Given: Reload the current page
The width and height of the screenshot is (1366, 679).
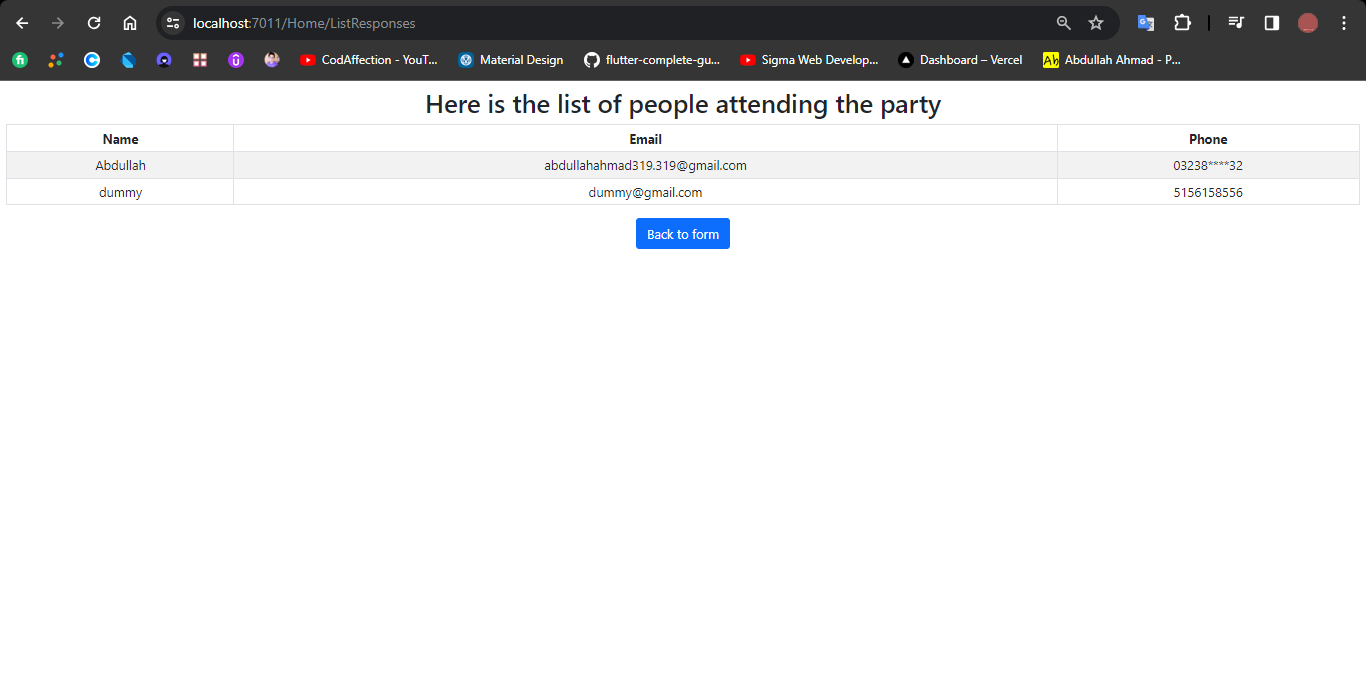Looking at the screenshot, I should pyautogui.click(x=94, y=23).
